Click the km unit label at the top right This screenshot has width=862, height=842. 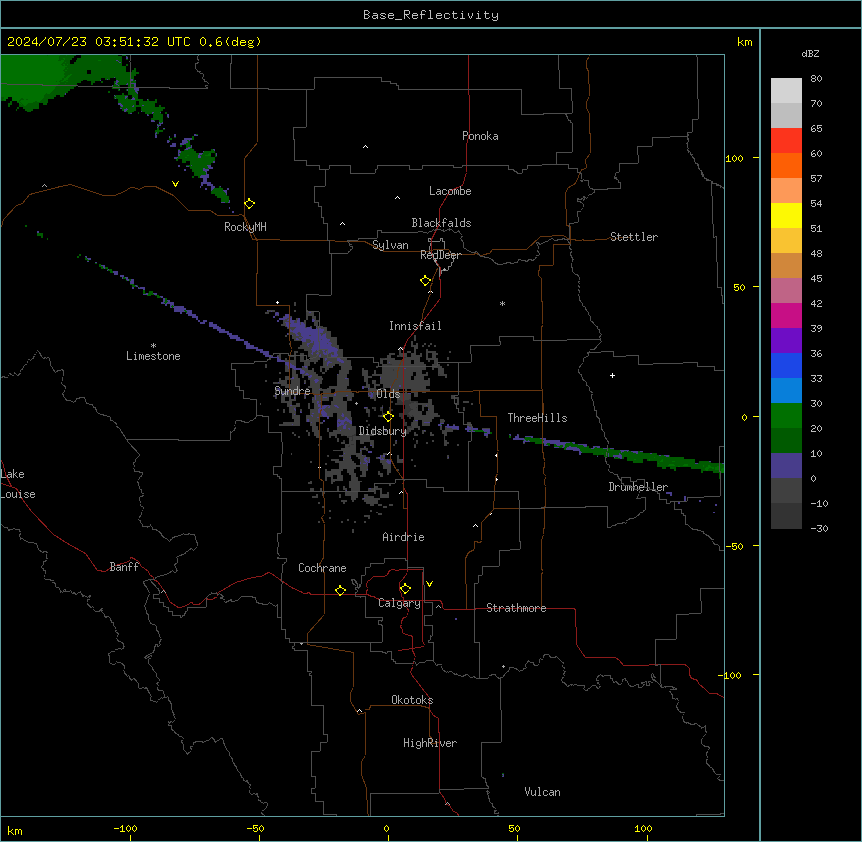click(745, 42)
